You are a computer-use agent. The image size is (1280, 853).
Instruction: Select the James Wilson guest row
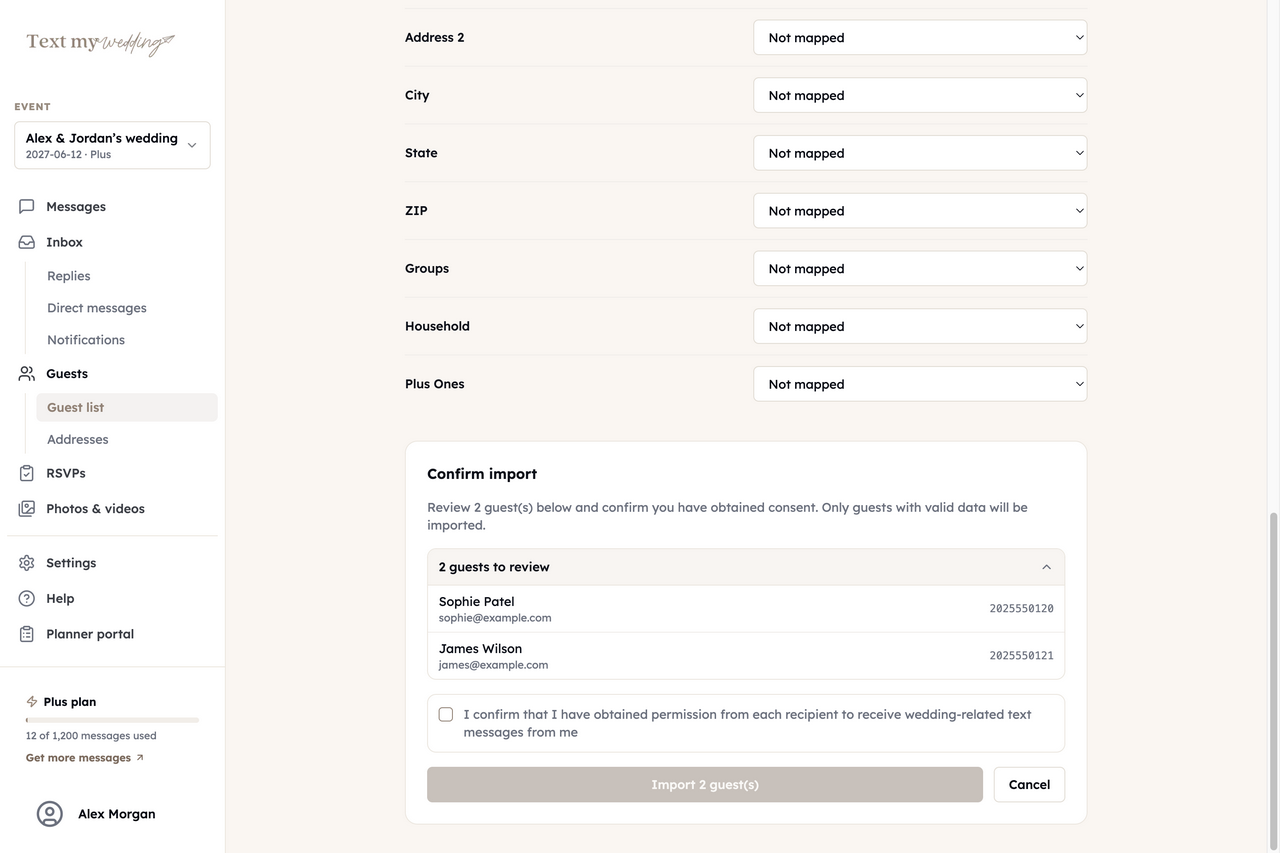[746, 656]
